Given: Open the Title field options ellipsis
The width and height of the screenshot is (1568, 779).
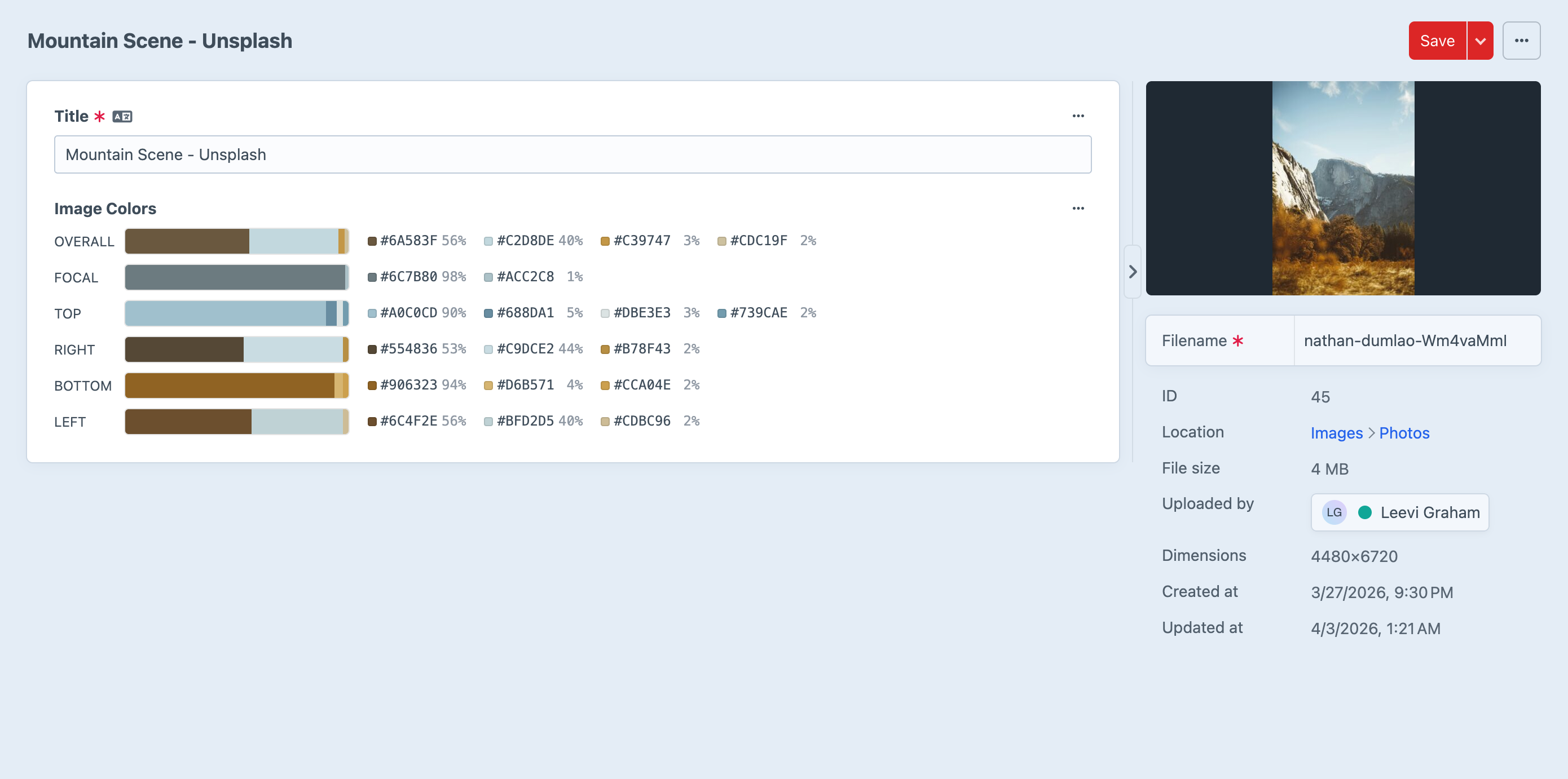Looking at the screenshot, I should pyautogui.click(x=1078, y=116).
